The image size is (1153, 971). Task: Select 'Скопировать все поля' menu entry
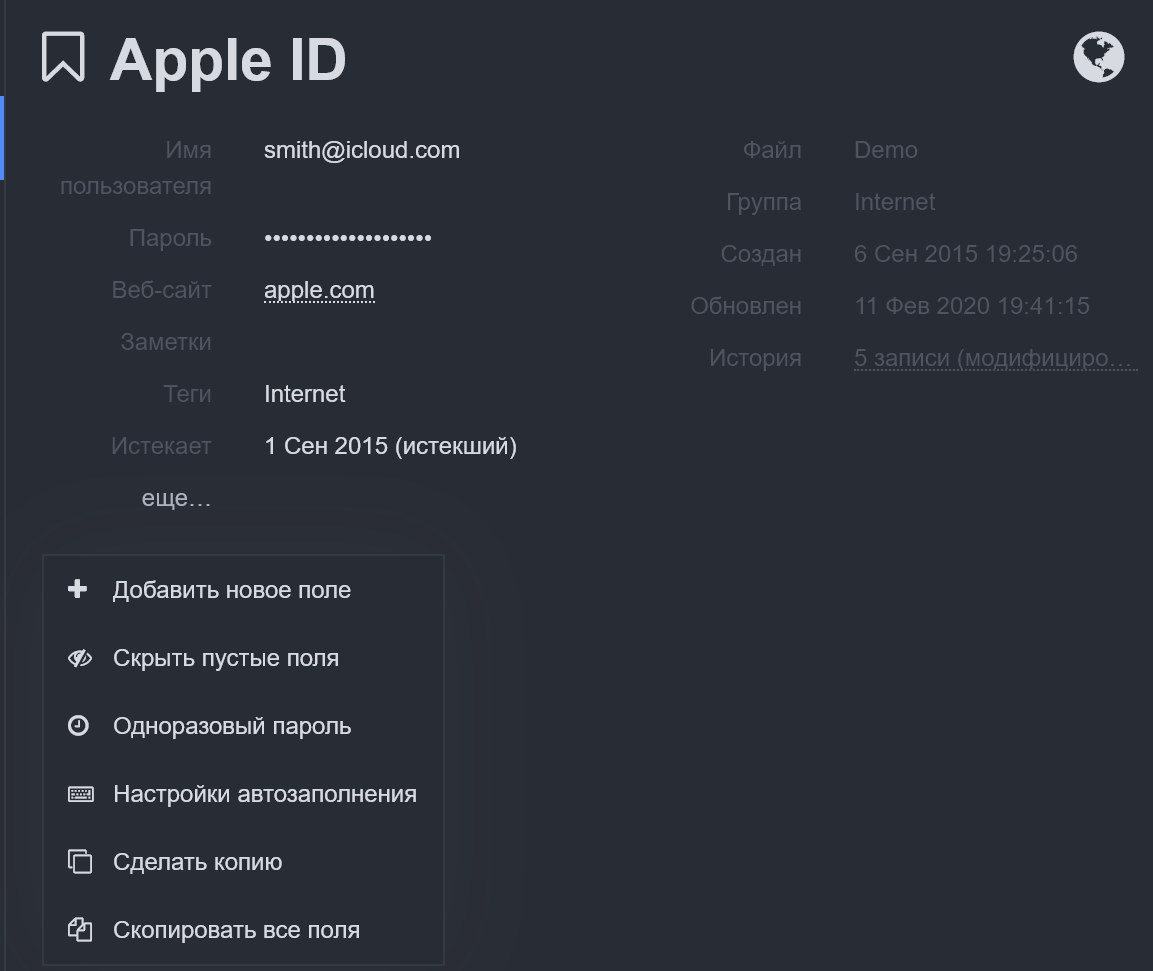click(x=243, y=930)
